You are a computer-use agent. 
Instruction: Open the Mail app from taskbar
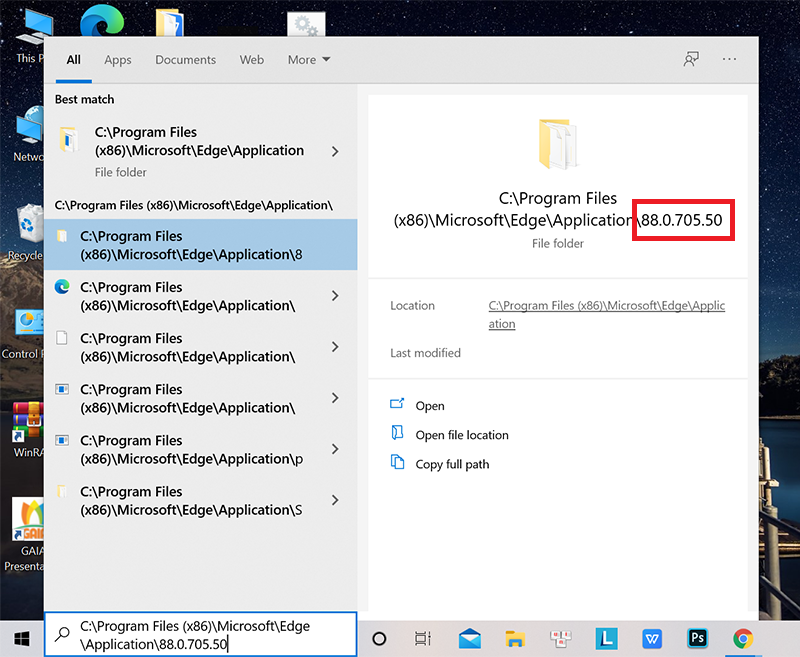point(469,638)
